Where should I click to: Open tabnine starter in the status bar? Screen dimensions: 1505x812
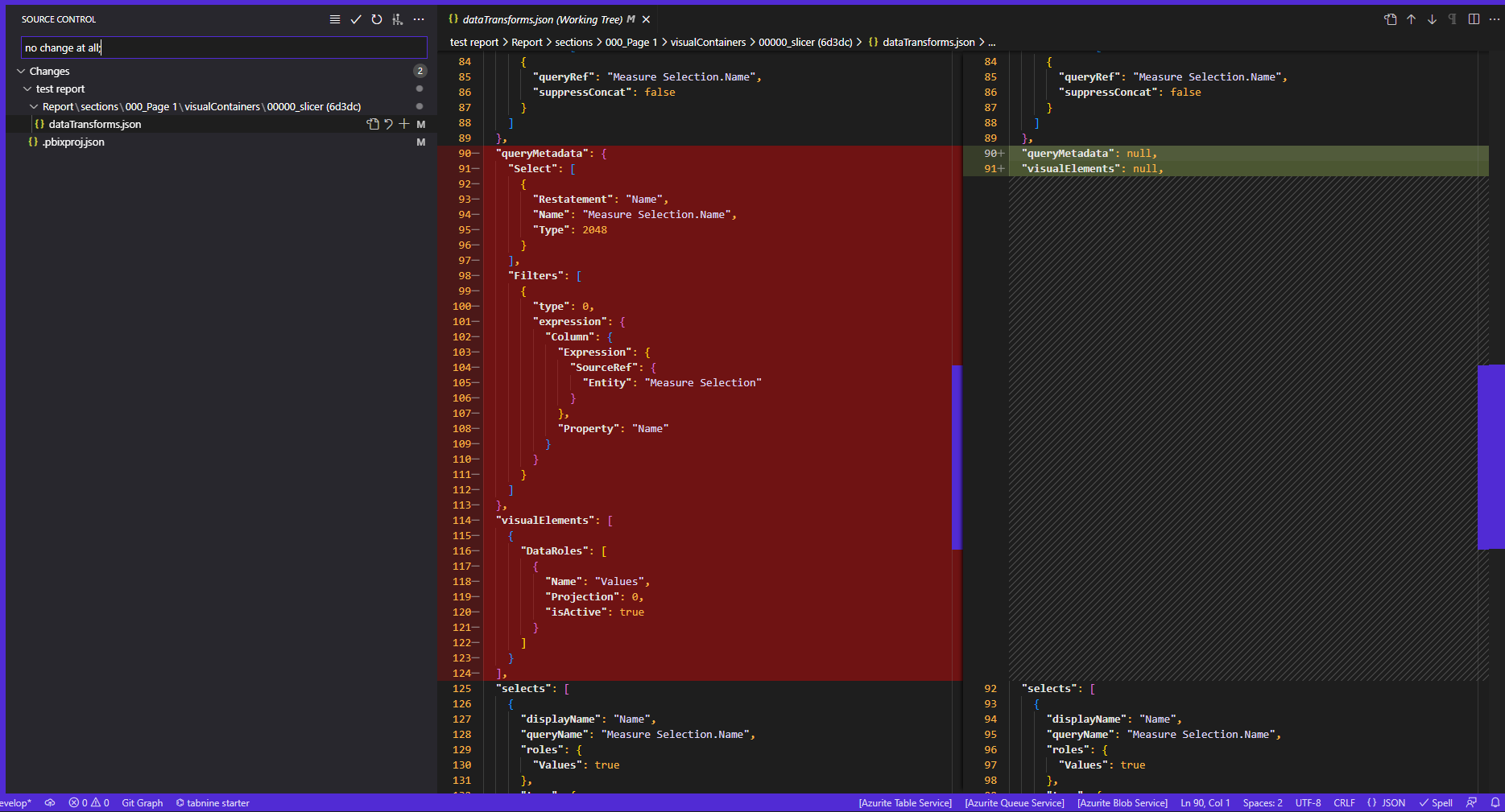(213, 802)
